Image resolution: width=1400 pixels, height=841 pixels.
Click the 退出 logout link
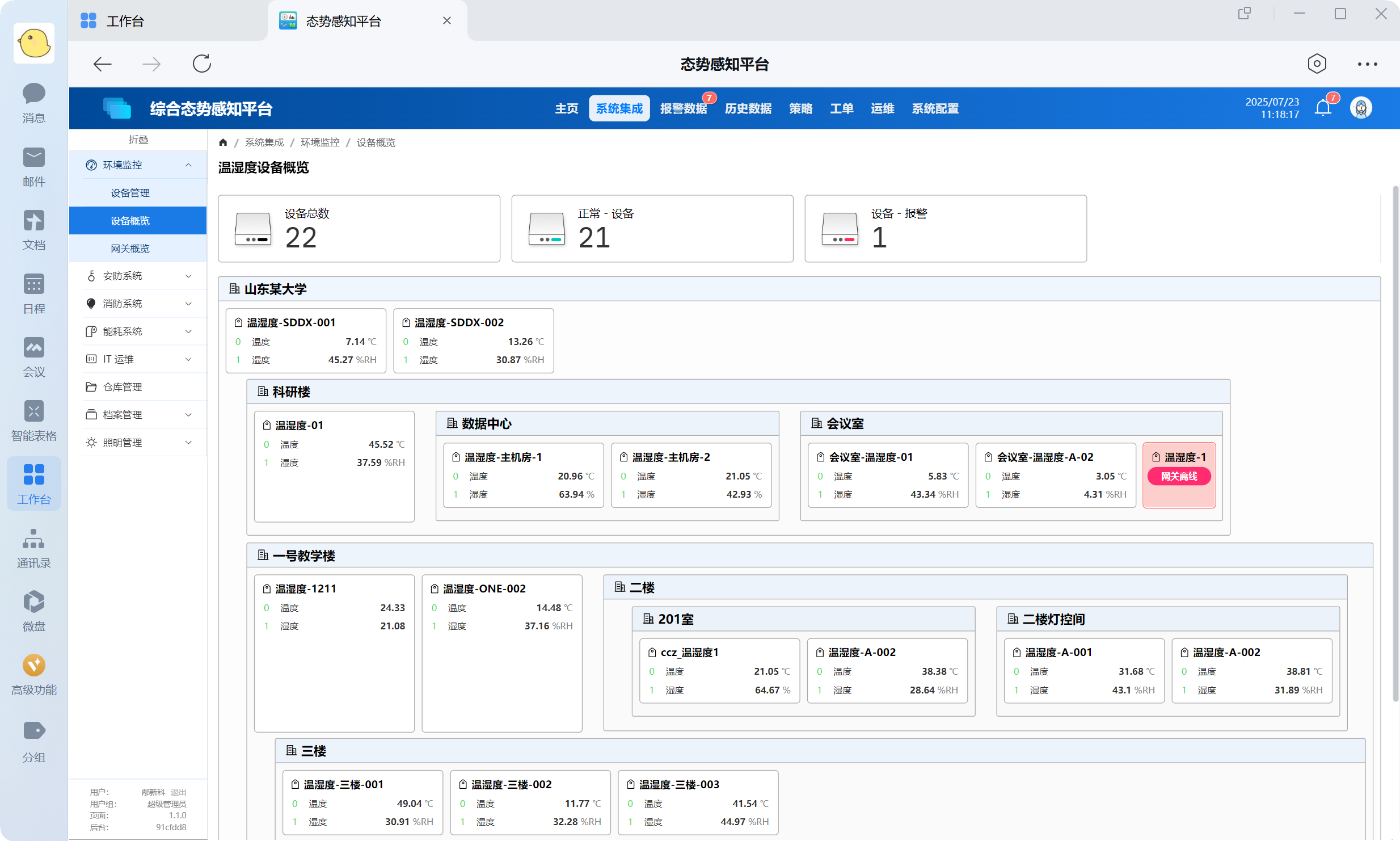pos(178,792)
